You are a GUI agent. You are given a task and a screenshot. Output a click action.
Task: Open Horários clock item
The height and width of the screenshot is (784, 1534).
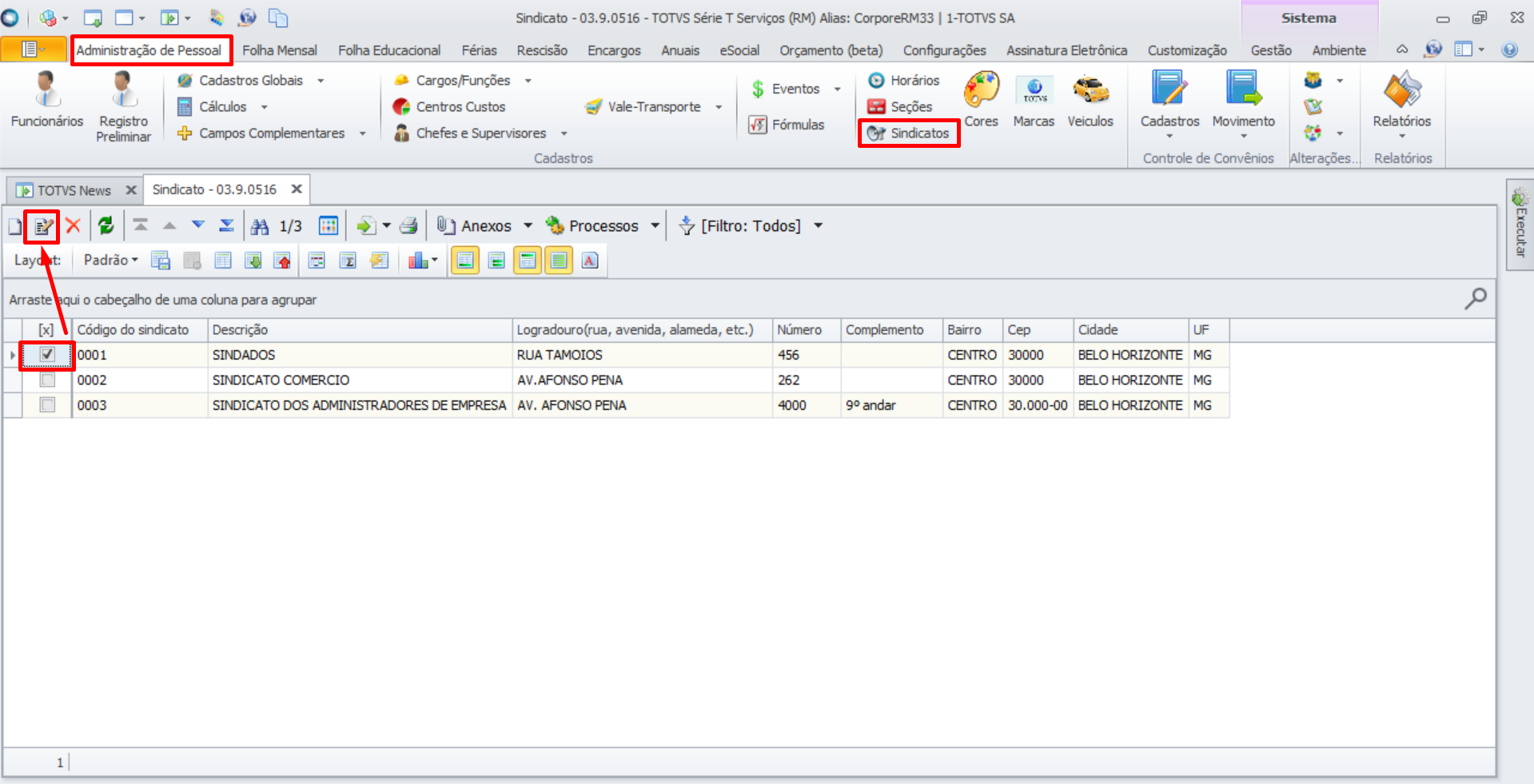(904, 80)
